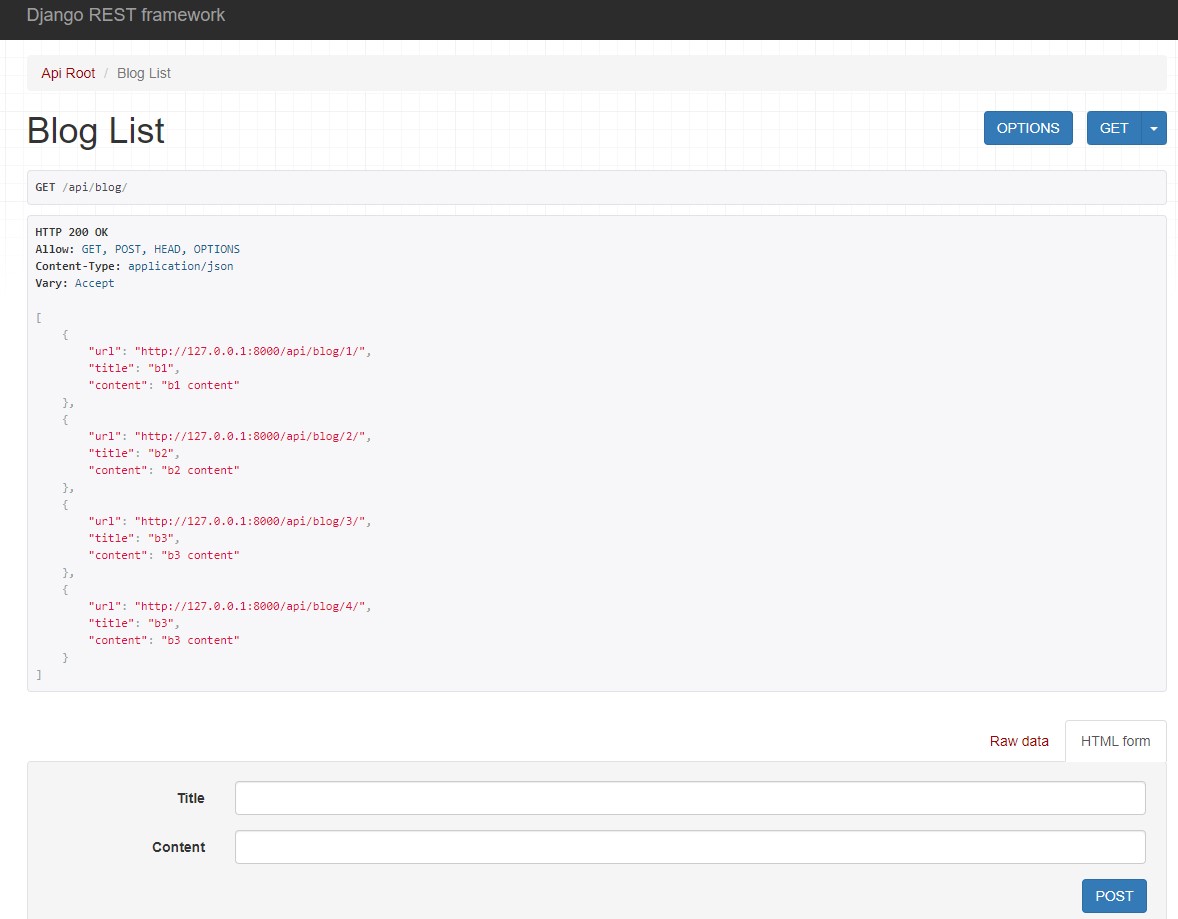1178x919 pixels.
Task: Click the GET request button
Action: [1113, 128]
